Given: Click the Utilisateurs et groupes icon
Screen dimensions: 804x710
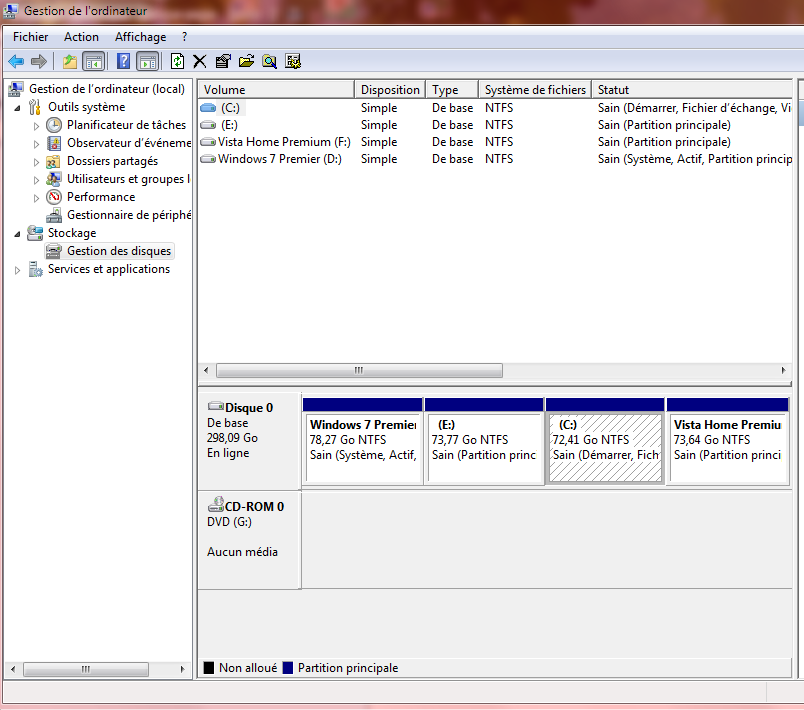Looking at the screenshot, I should click(53, 179).
